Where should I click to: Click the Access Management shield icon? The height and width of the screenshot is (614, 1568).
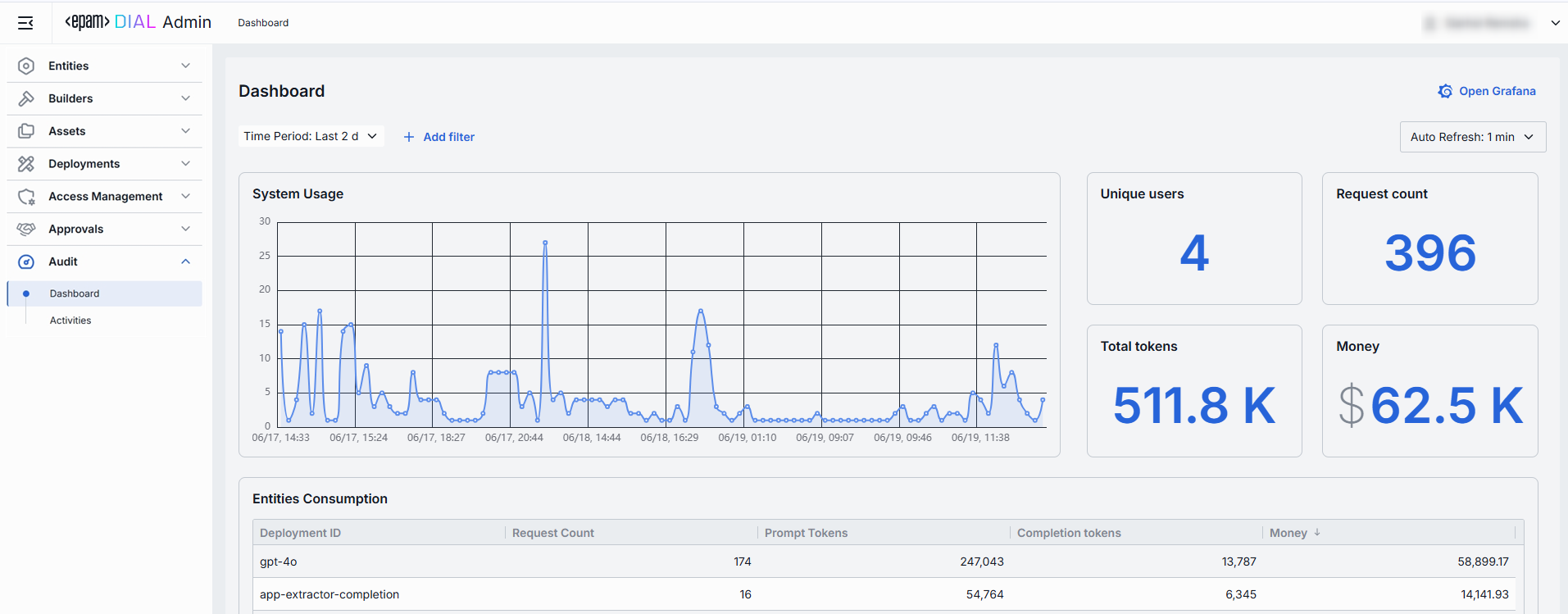[x=26, y=197]
